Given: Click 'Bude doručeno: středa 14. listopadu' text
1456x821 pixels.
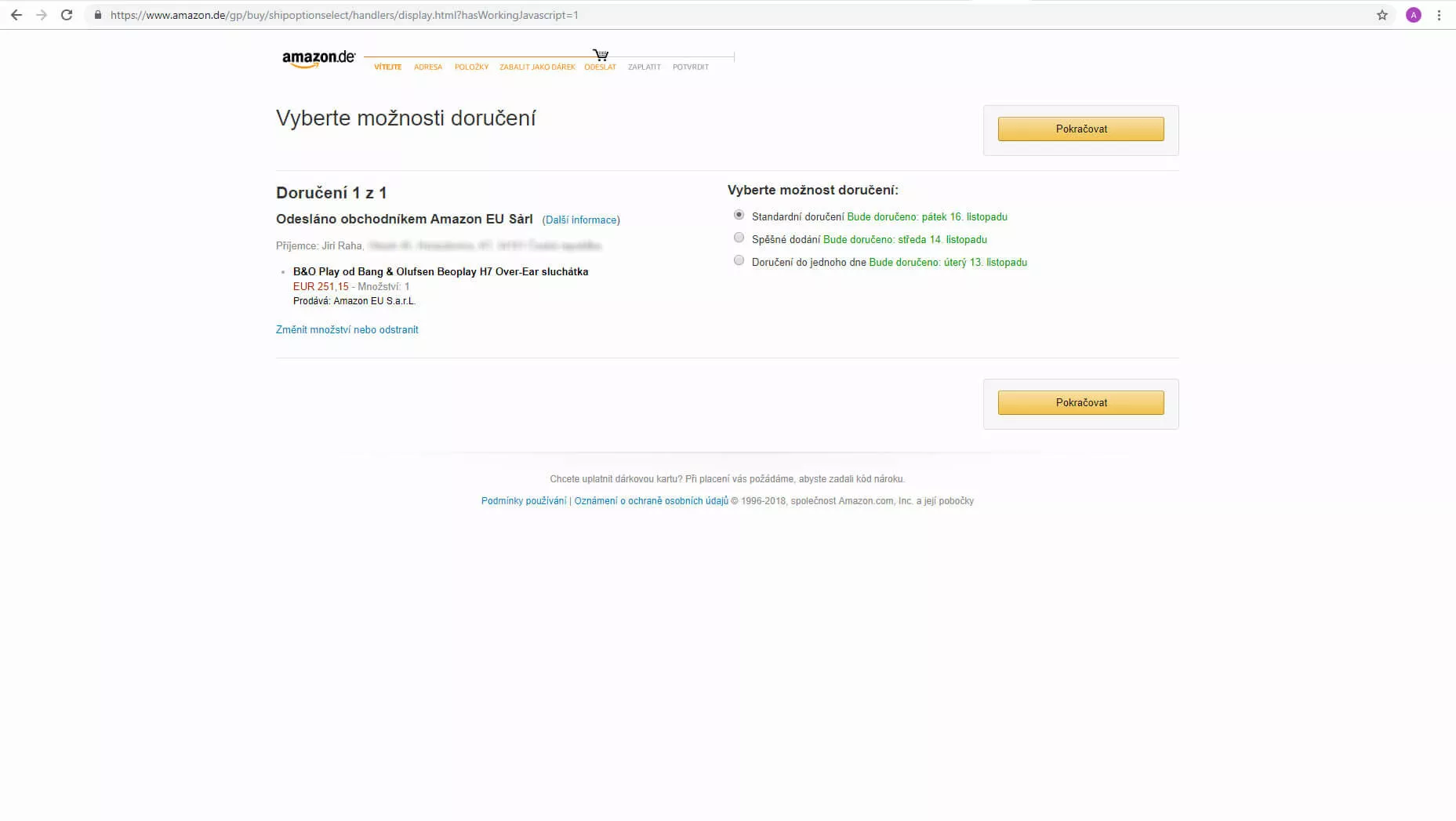Looking at the screenshot, I should click(905, 240).
